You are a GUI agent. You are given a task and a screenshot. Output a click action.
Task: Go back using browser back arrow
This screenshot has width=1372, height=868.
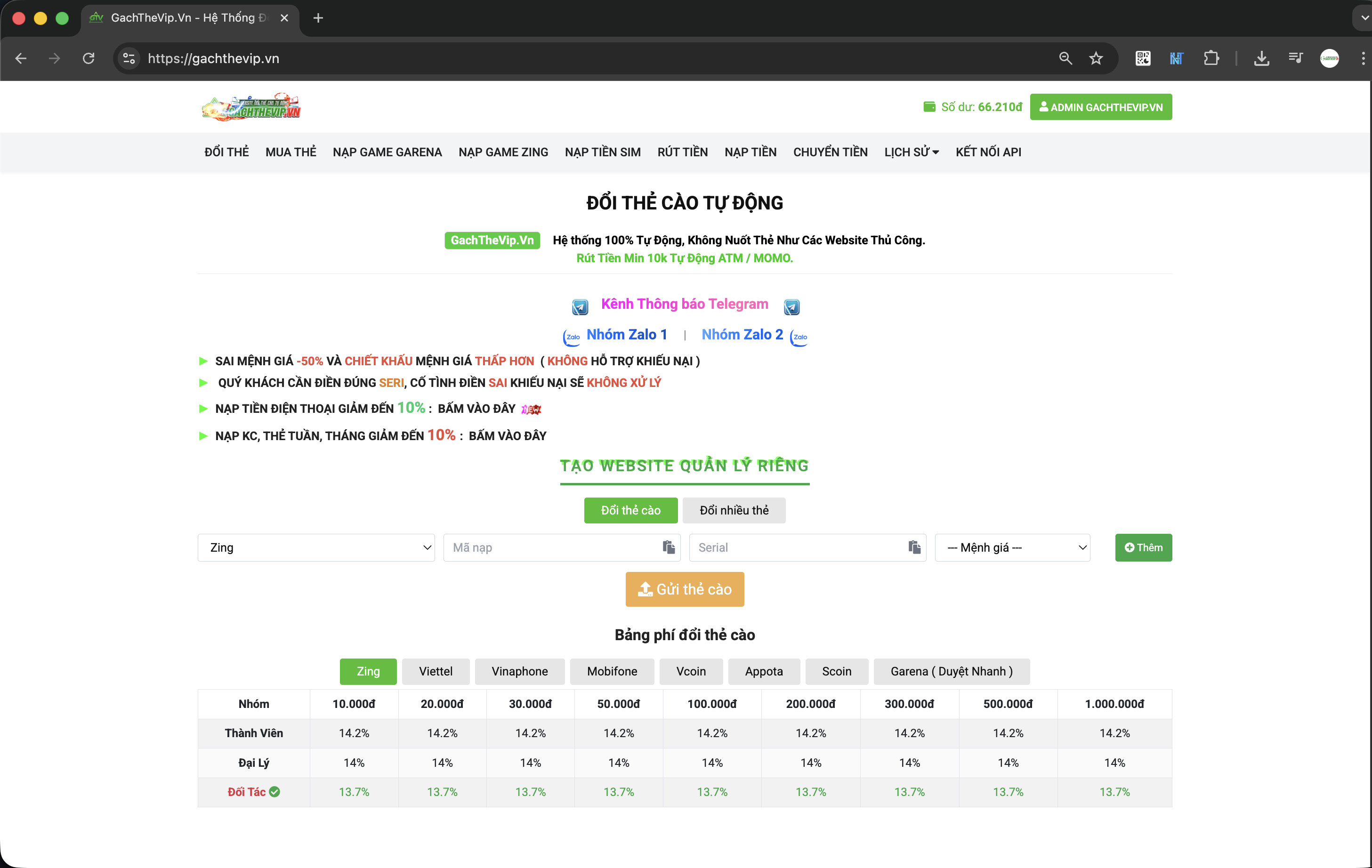point(21,58)
